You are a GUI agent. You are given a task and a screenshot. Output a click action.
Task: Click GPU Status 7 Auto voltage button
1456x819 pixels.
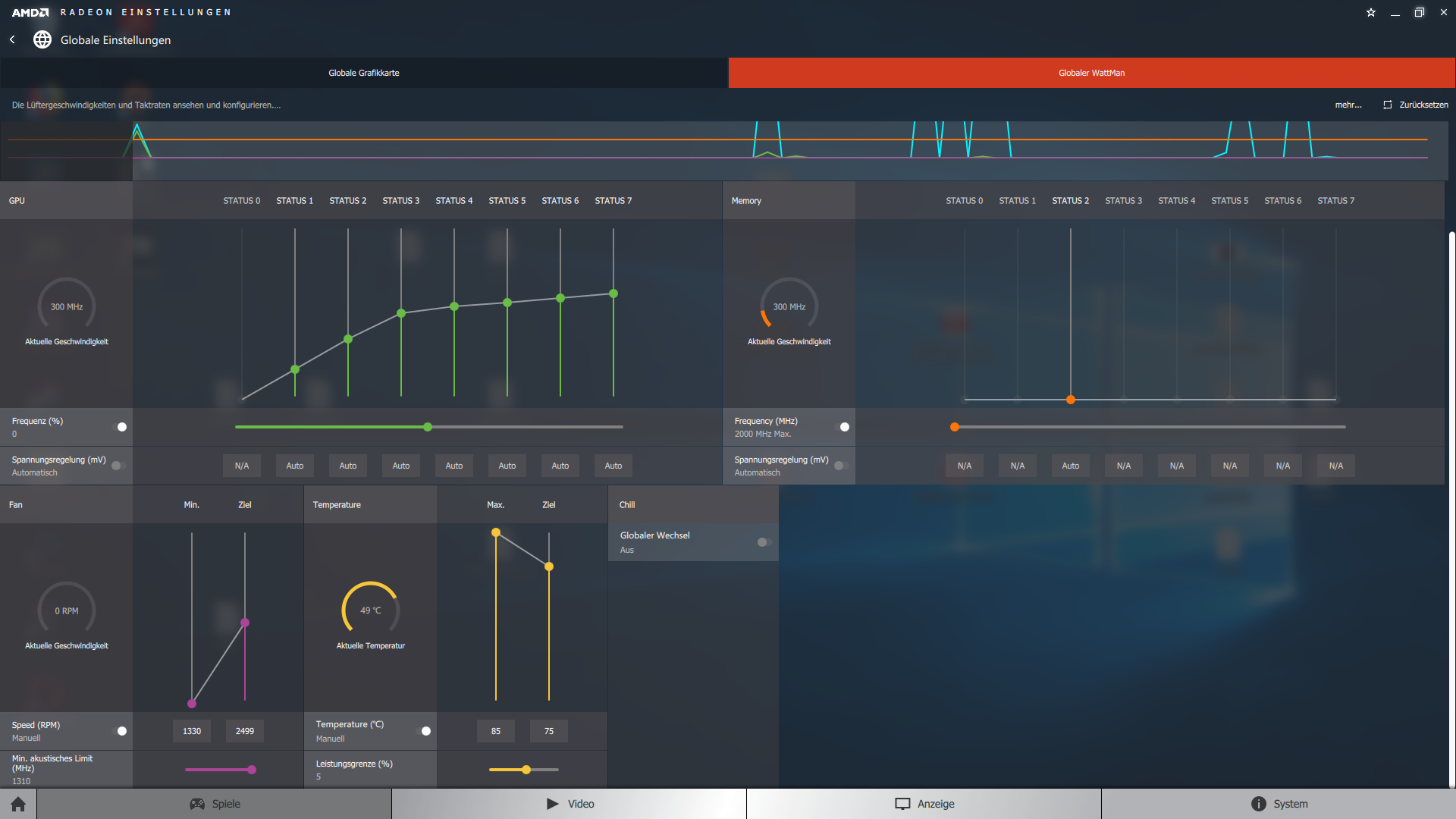613,466
